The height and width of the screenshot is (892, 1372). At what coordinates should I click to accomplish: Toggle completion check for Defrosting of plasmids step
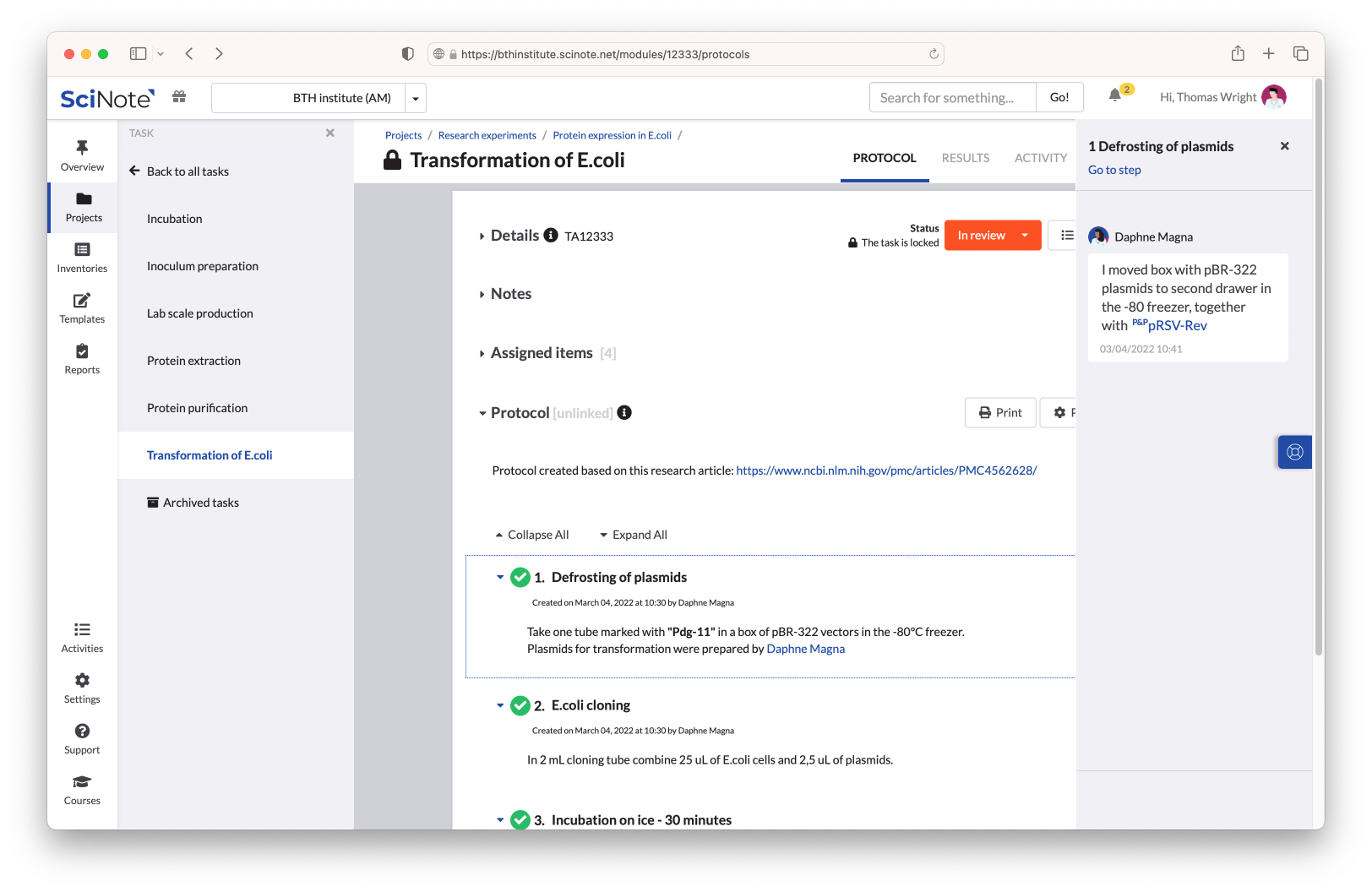(x=520, y=578)
